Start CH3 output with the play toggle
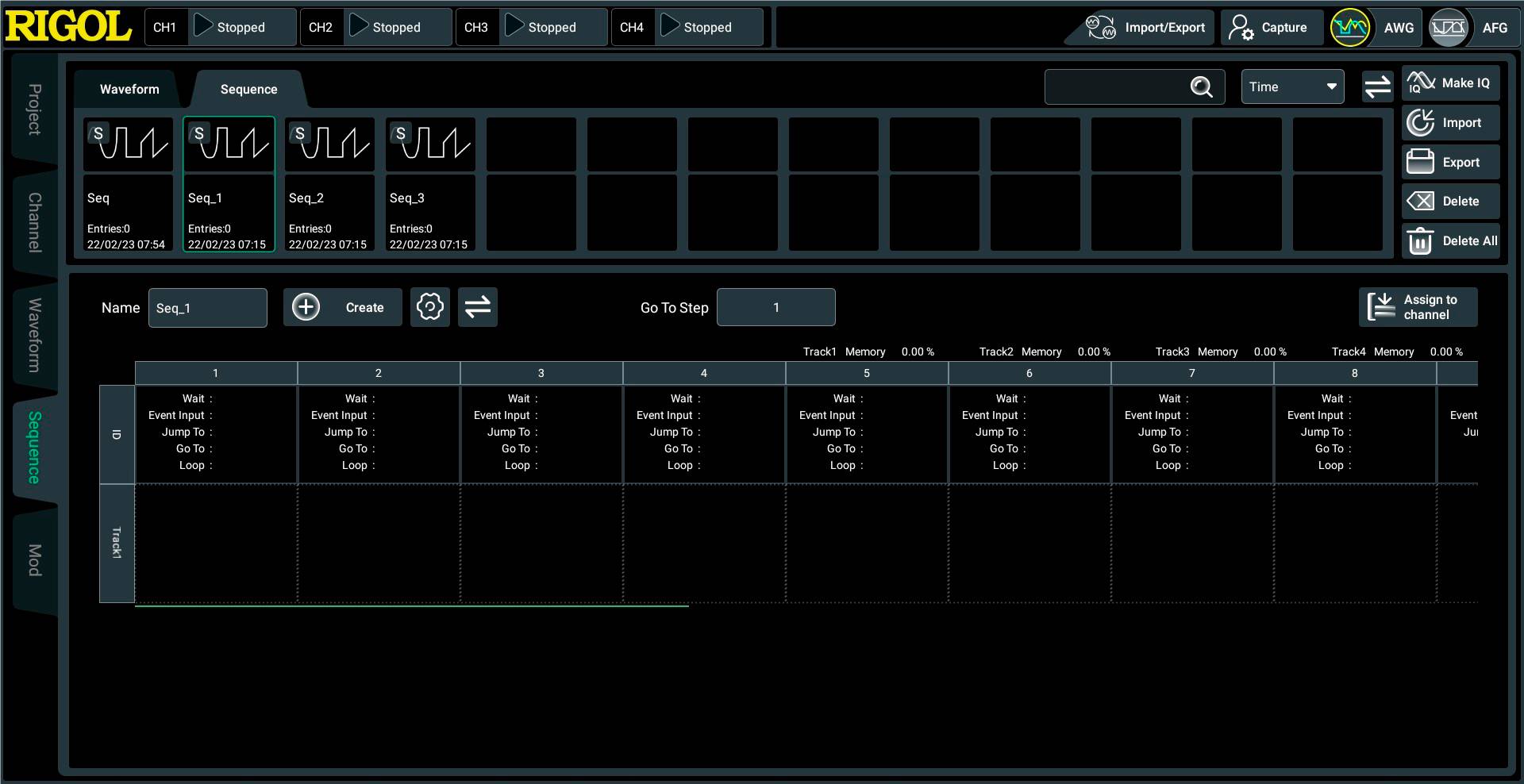This screenshot has width=1524, height=784. 515,27
